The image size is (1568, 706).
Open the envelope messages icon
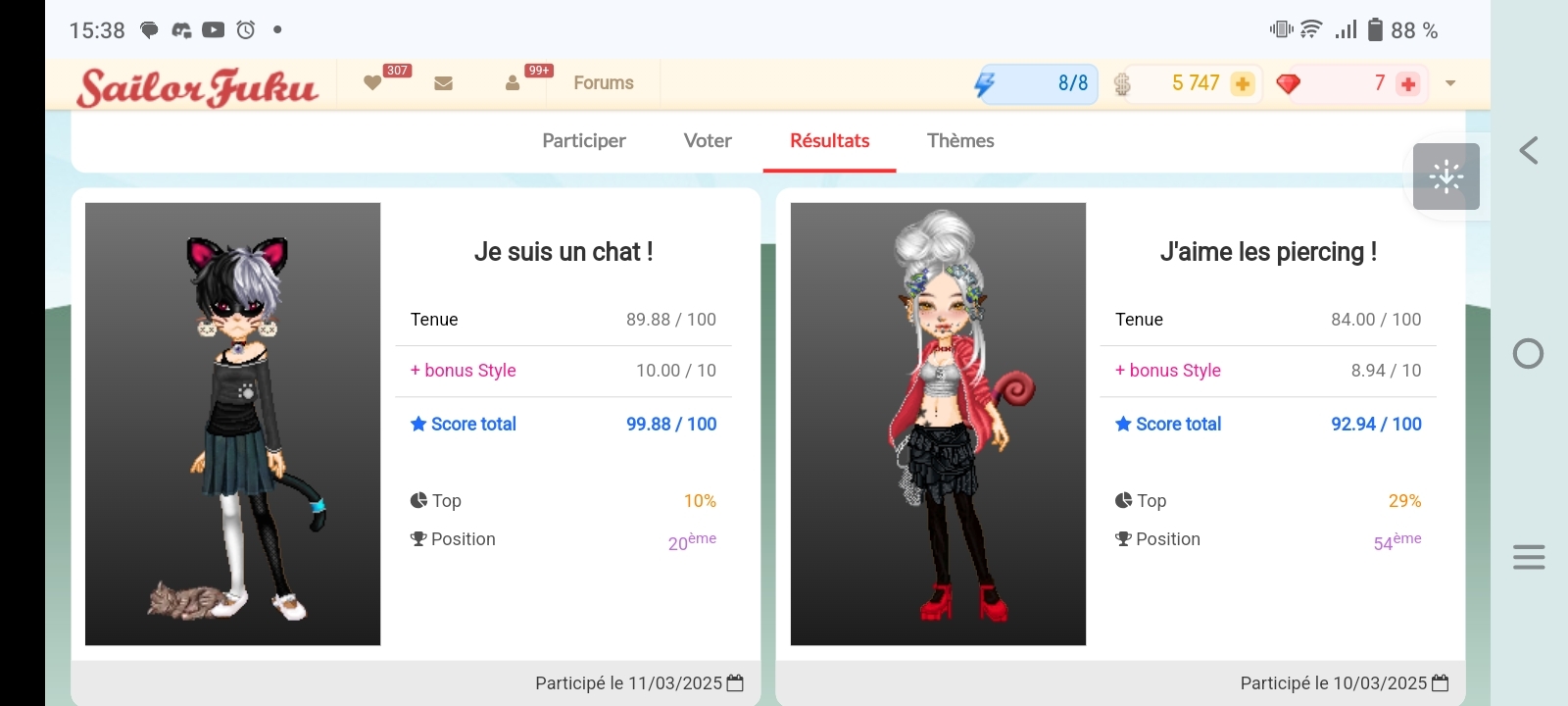(x=443, y=83)
